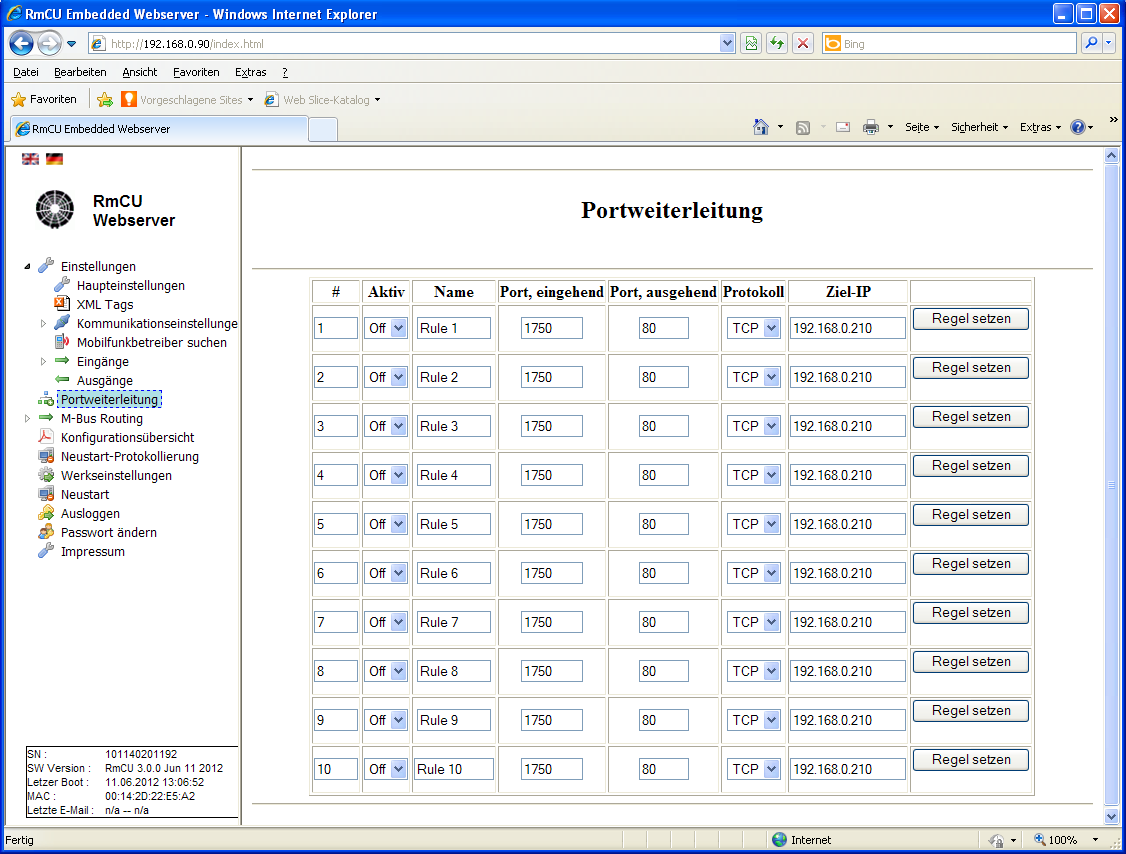Expand the M-Bus Routing tree node
This screenshot has height=854, width=1126.
click(x=28, y=419)
